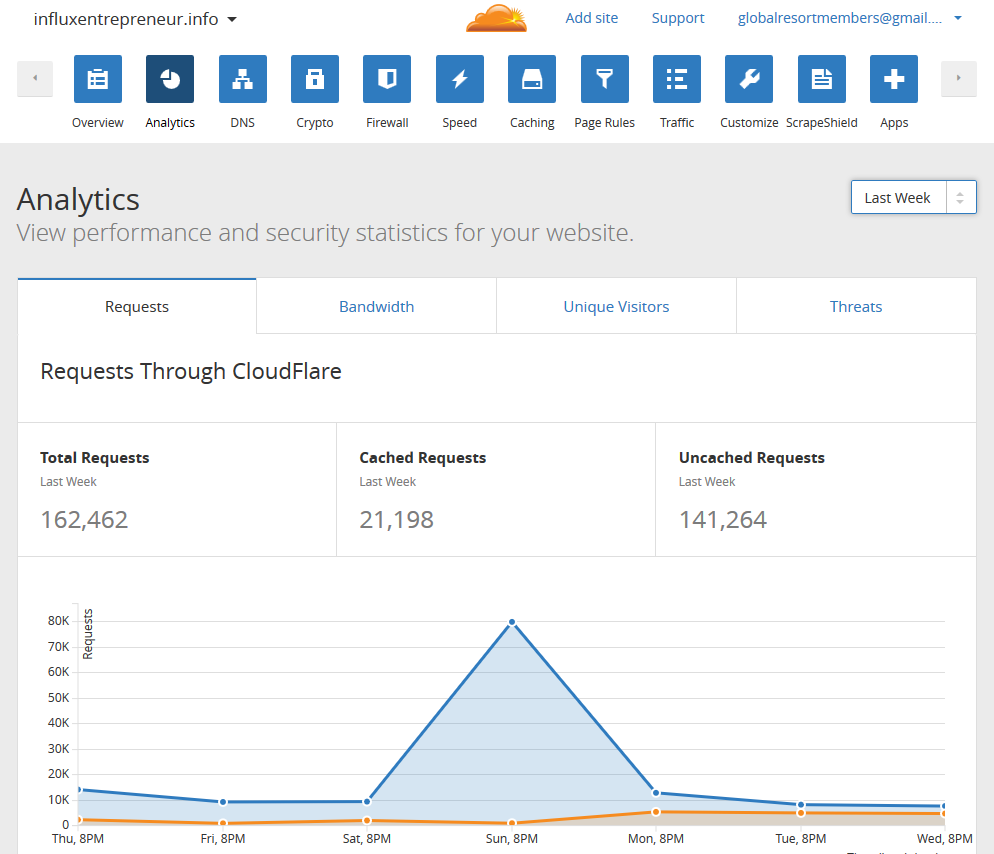The width and height of the screenshot is (994, 854).
Task: Switch to the Threats tab
Action: 856,306
